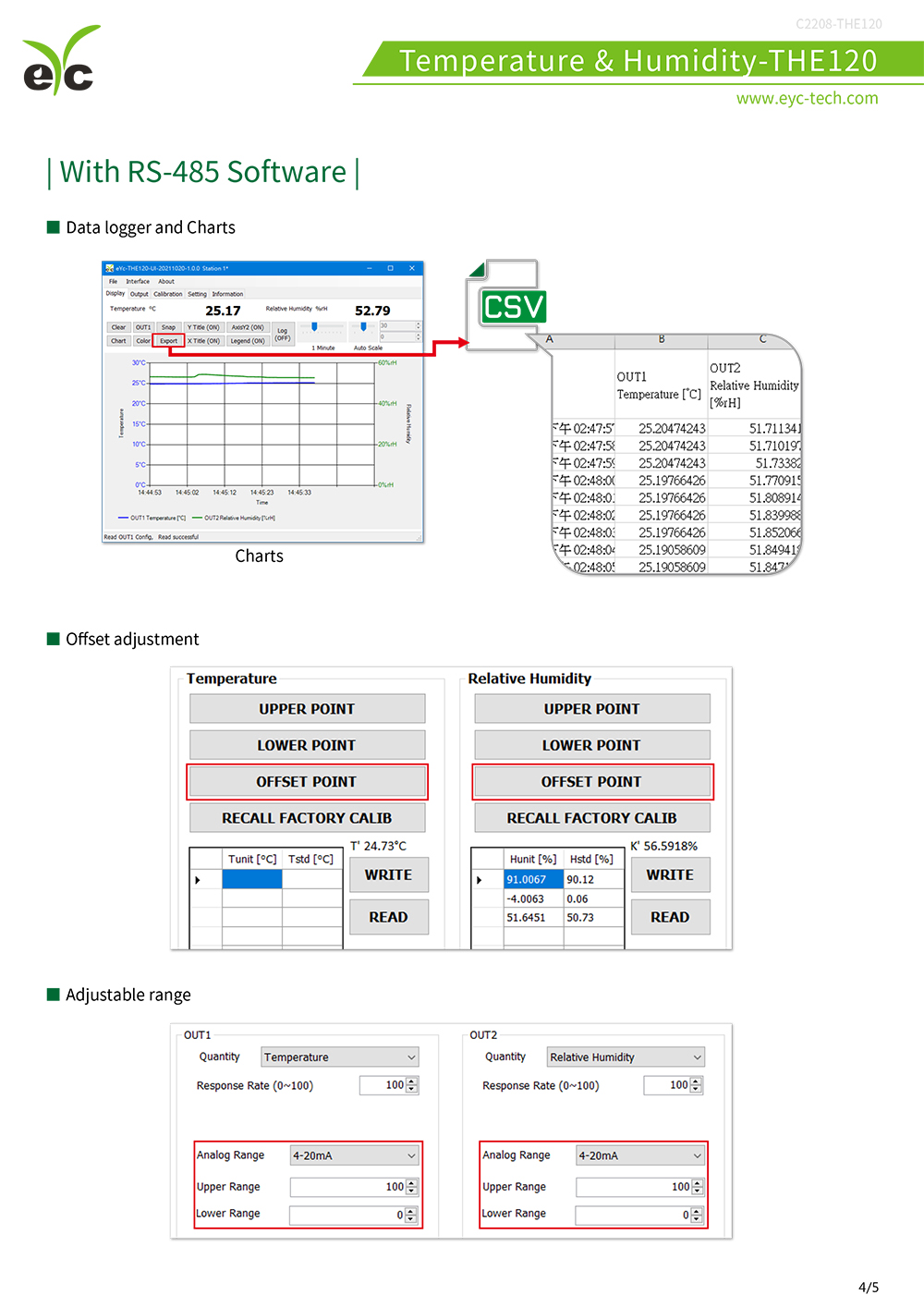924x1295 pixels.
Task: Open OUT2 Analog Range 4-20mA dropdown
Action: (641, 1155)
